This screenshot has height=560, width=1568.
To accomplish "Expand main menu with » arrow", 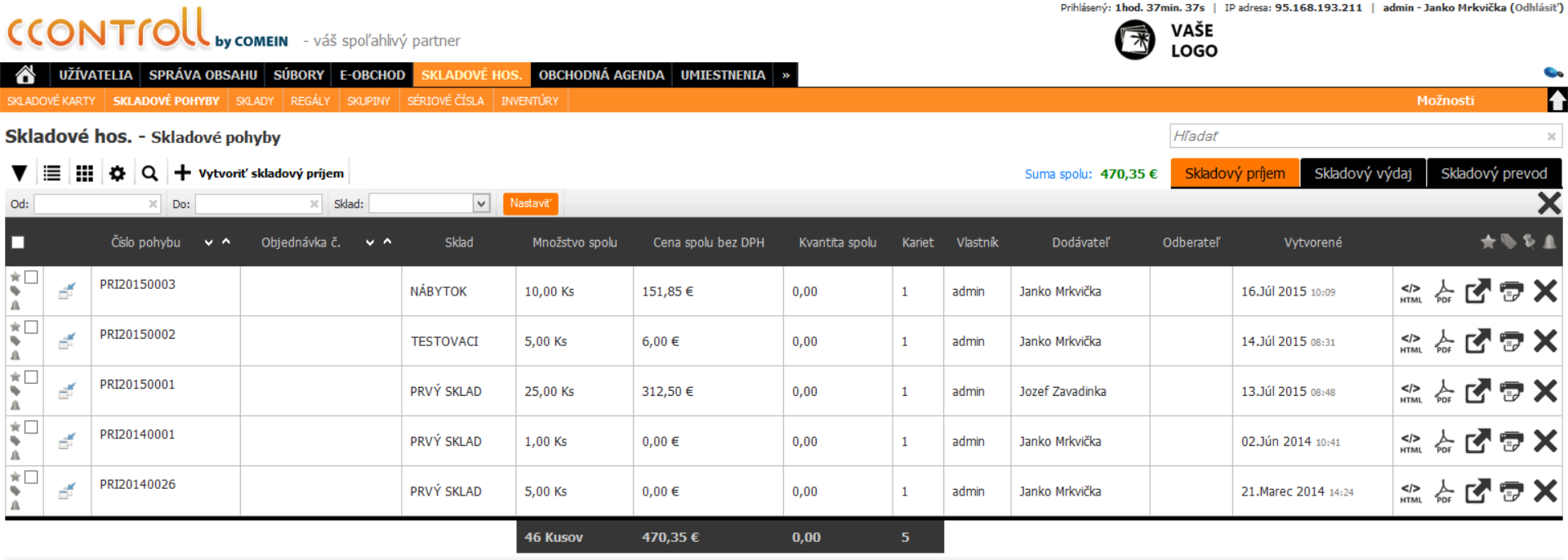I will [x=786, y=75].
